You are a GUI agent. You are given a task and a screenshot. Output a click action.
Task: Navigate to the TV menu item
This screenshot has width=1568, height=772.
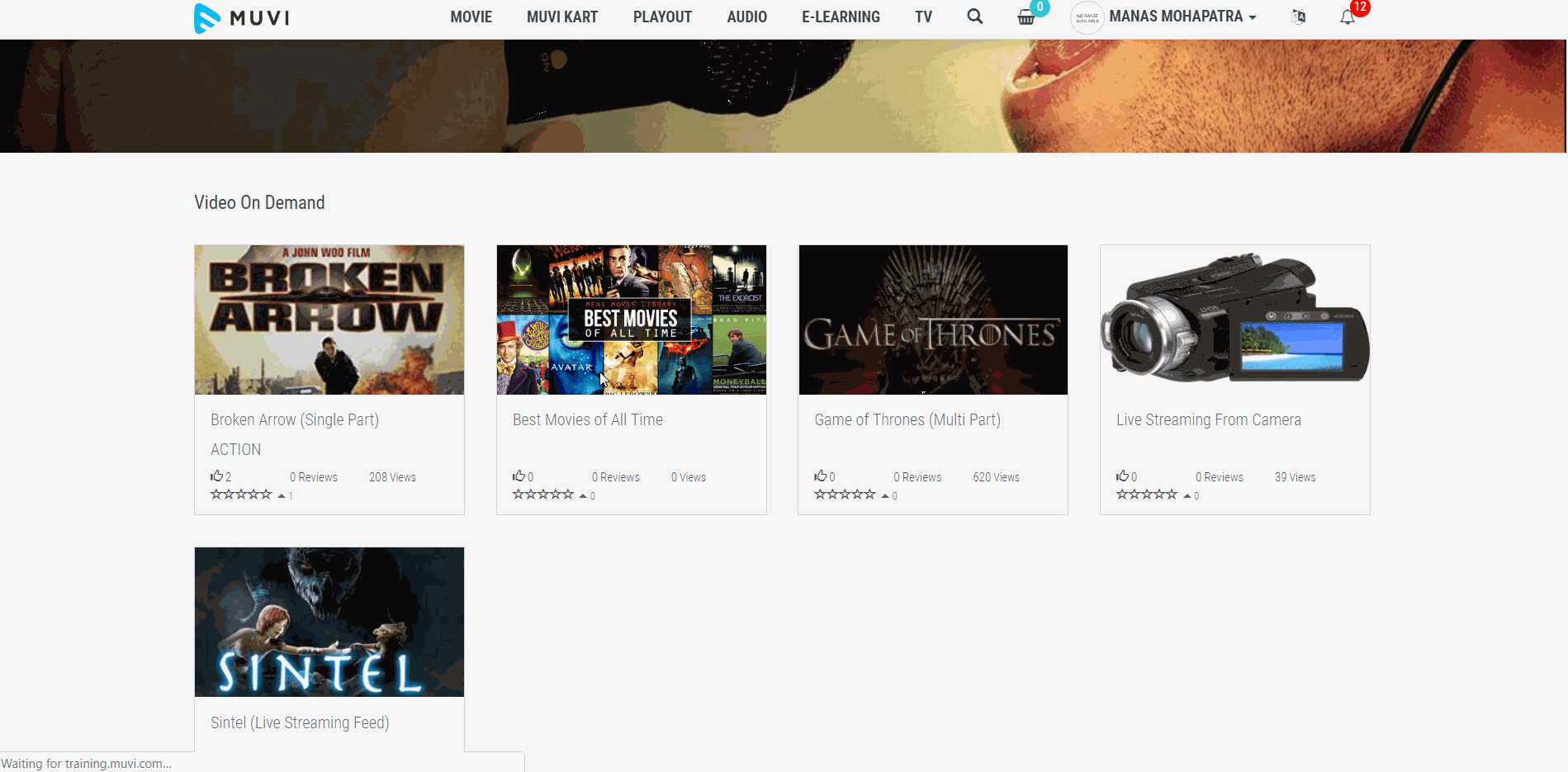[923, 17]
